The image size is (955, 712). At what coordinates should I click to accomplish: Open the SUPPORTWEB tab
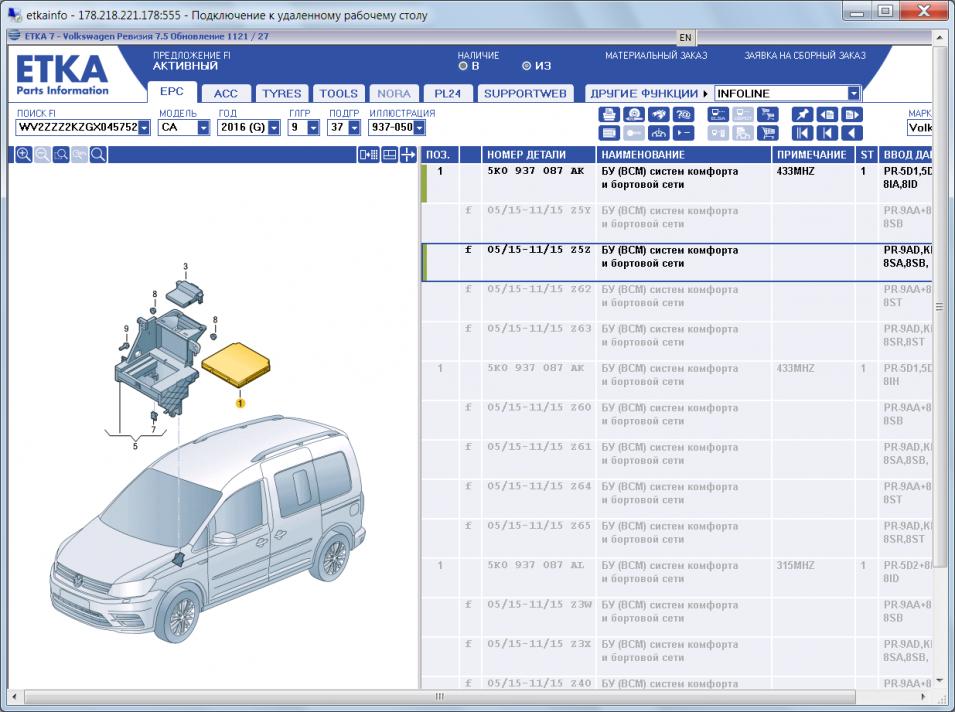(x=525, y=93)
